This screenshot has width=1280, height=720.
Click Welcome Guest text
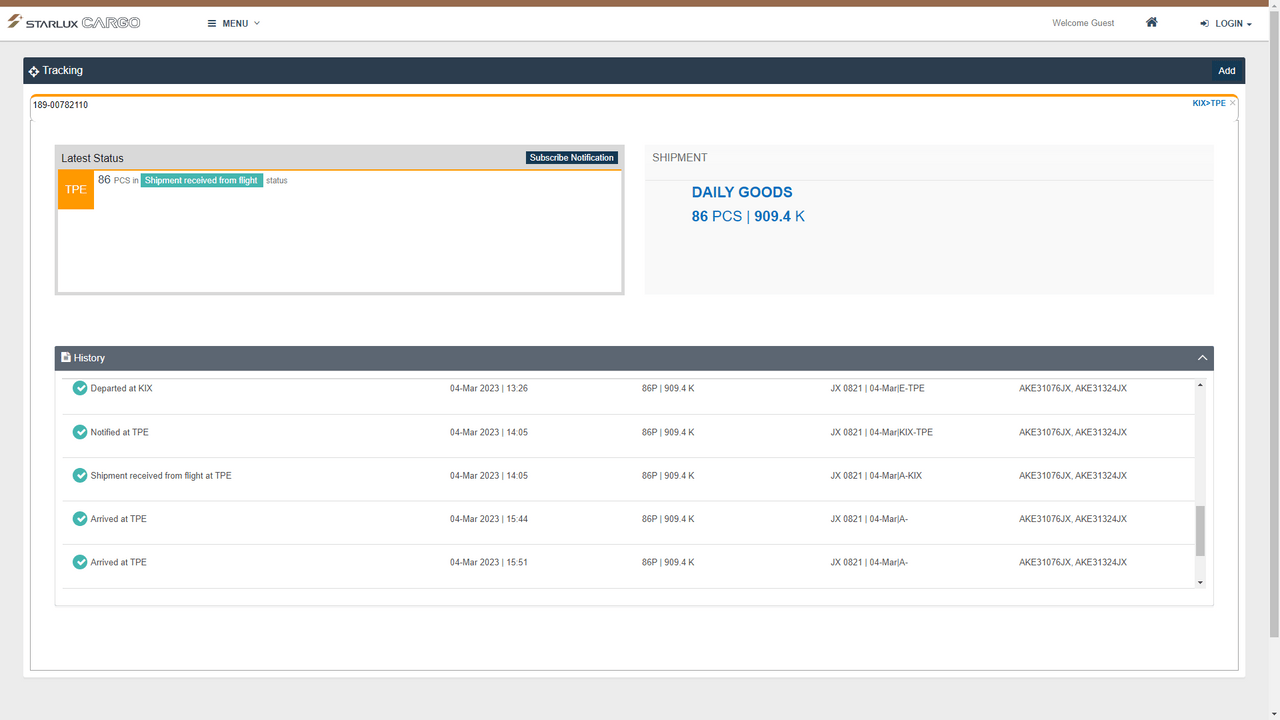tap(1083, 23)
